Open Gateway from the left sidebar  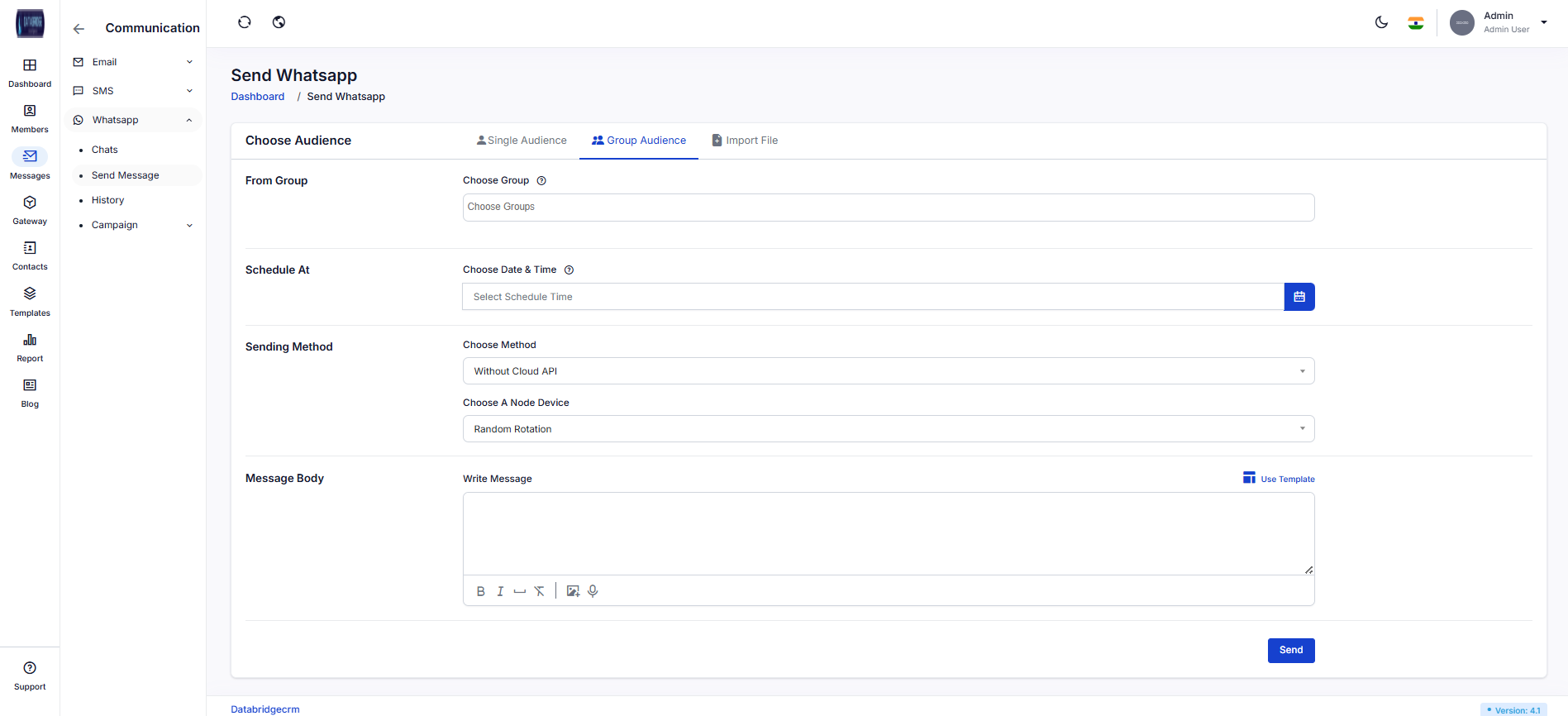pyautogui.click(x=30, y=210)
